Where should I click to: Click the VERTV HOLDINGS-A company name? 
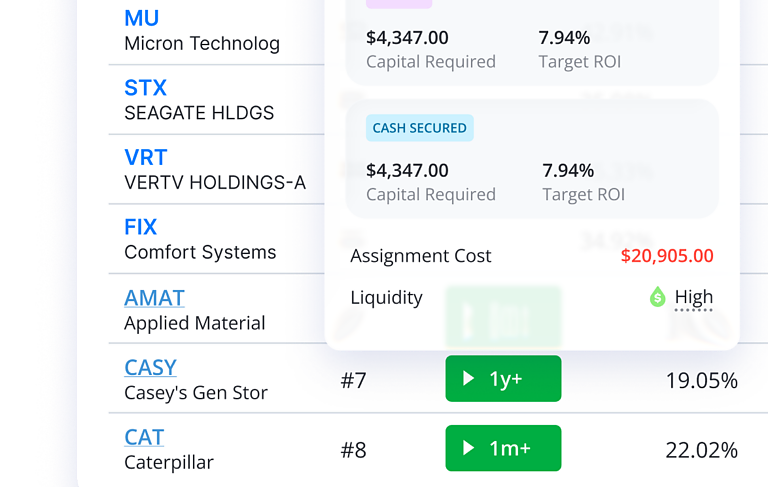215,183
